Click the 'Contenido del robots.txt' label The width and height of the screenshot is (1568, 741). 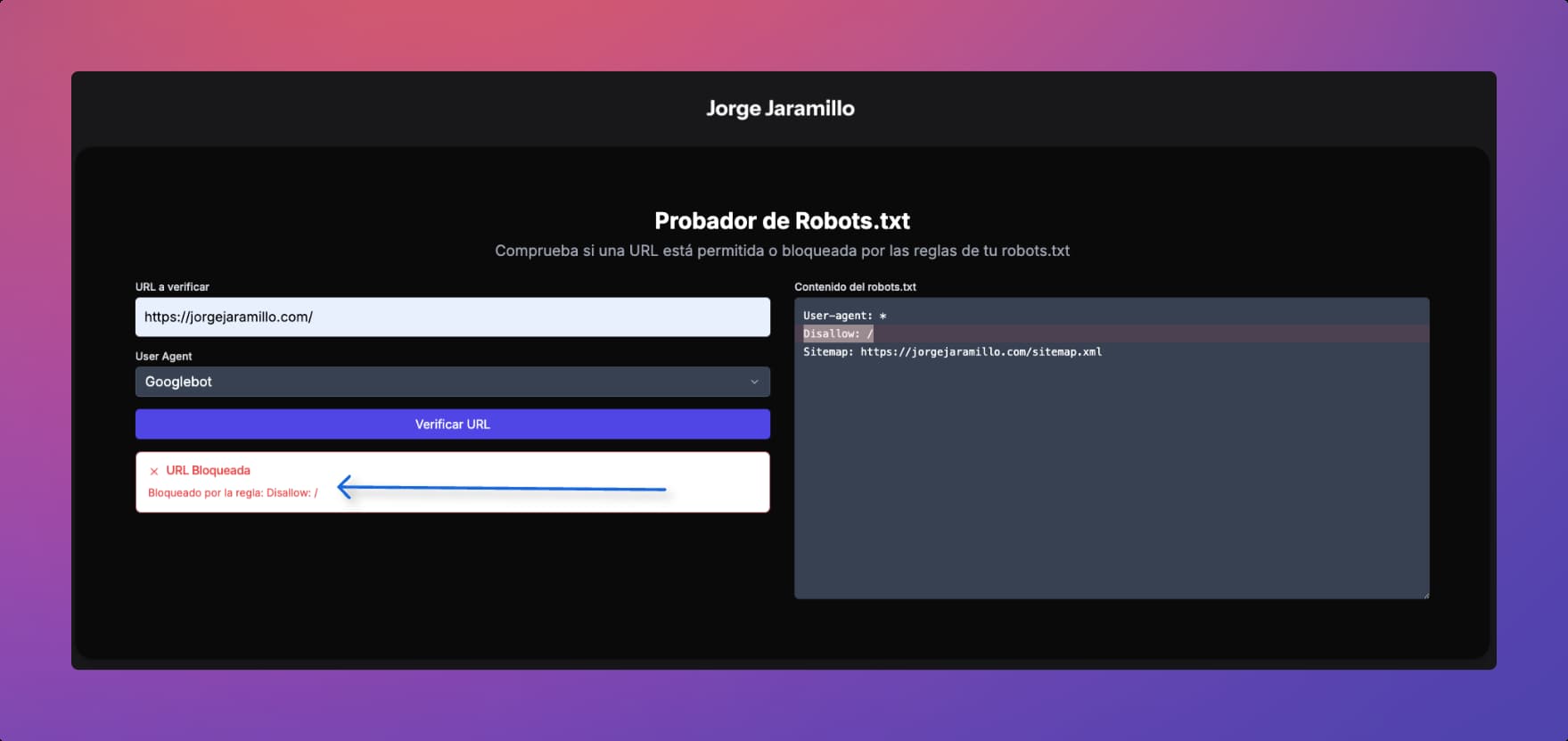pyautogui.click(x=855, y=287)
